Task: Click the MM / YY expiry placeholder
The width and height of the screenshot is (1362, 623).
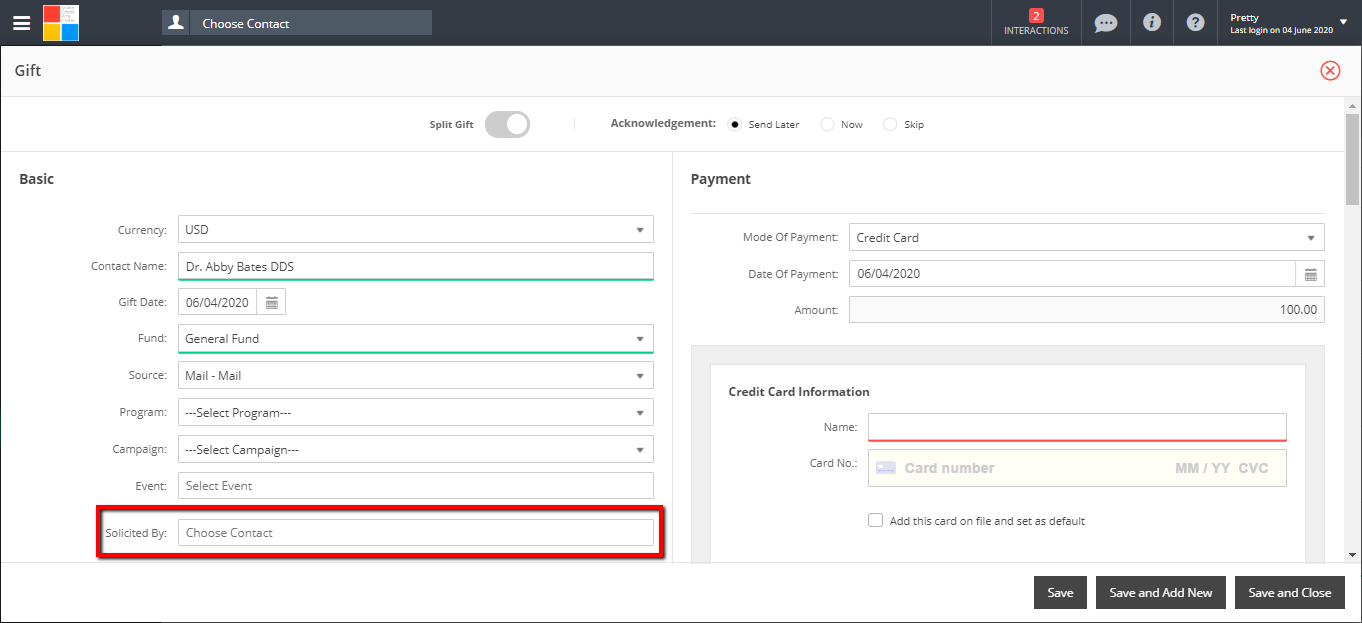Action: point(1203,468)
